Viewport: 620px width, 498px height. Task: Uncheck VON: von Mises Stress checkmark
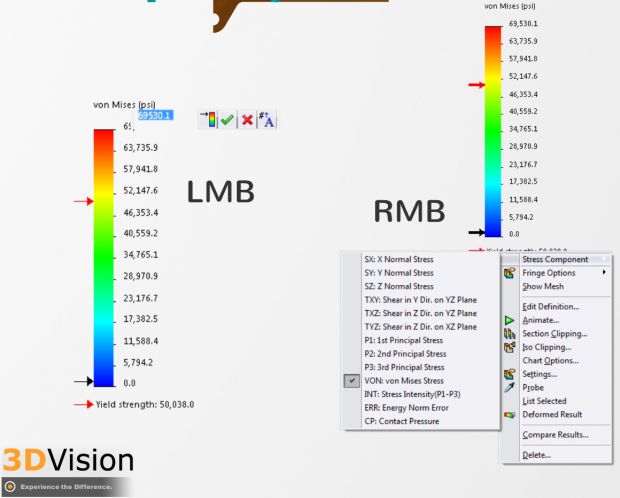[x=351, y=381]
